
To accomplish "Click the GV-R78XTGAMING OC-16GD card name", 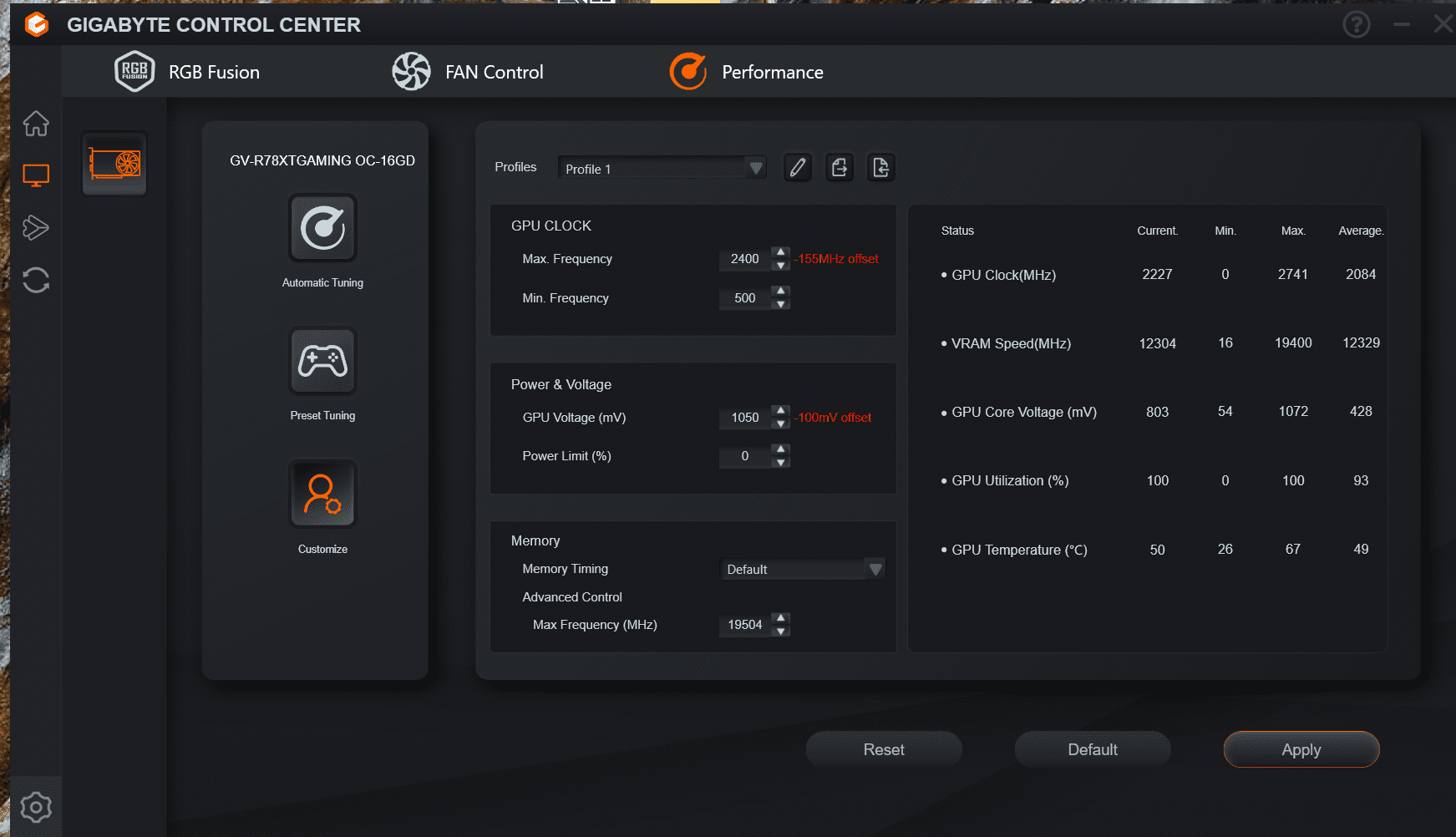I will click(x=322, y=160).
